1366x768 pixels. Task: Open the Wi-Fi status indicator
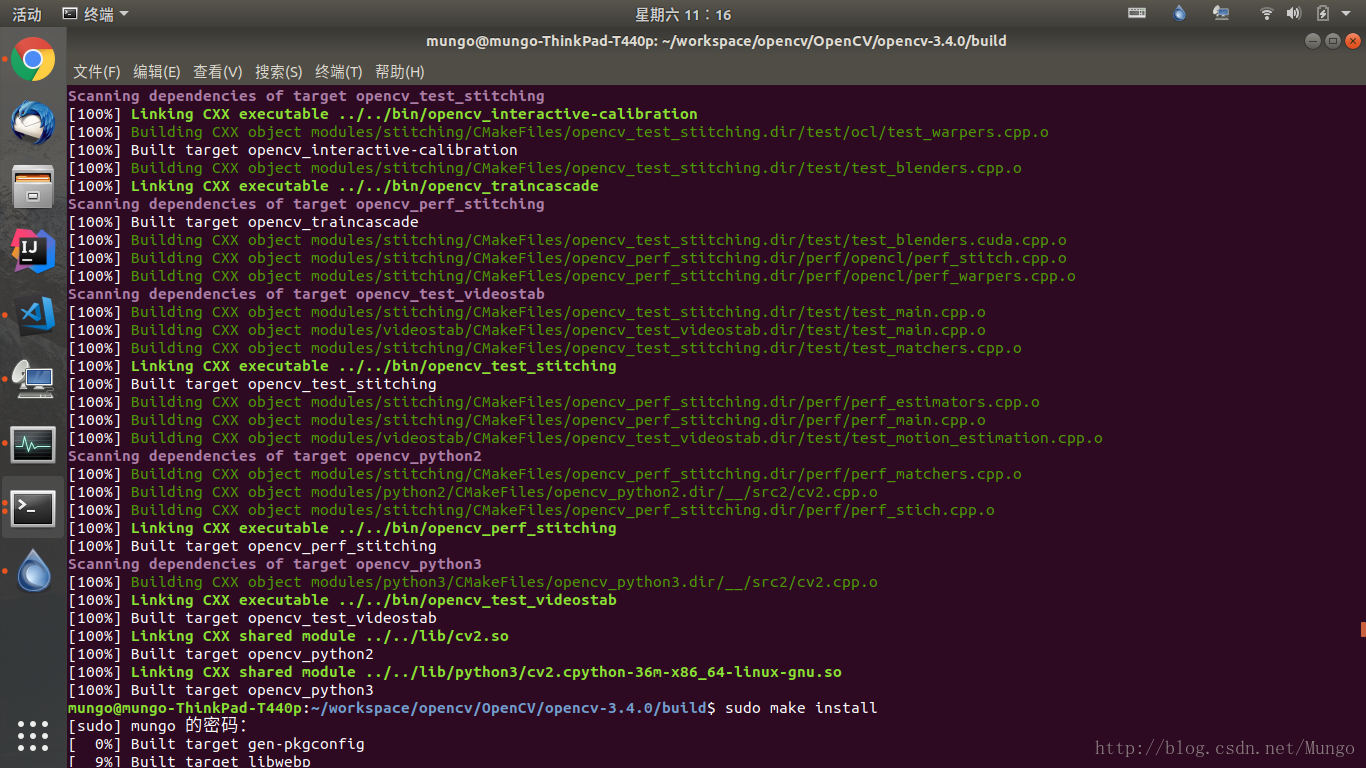click(1266, 13)
